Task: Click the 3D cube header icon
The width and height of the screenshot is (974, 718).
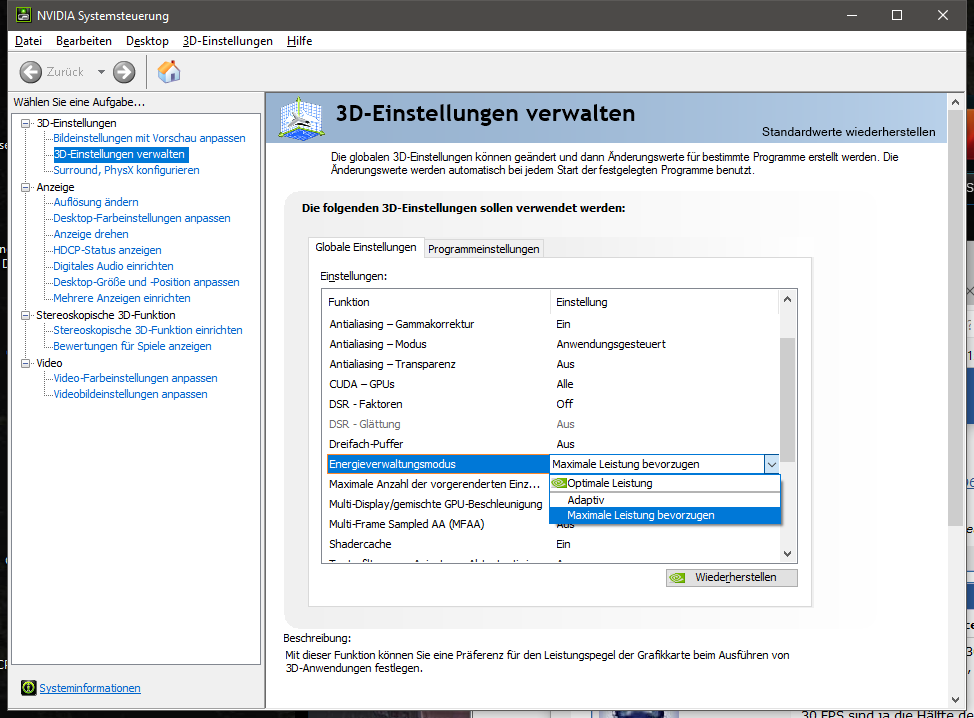Action: point(301,117)
